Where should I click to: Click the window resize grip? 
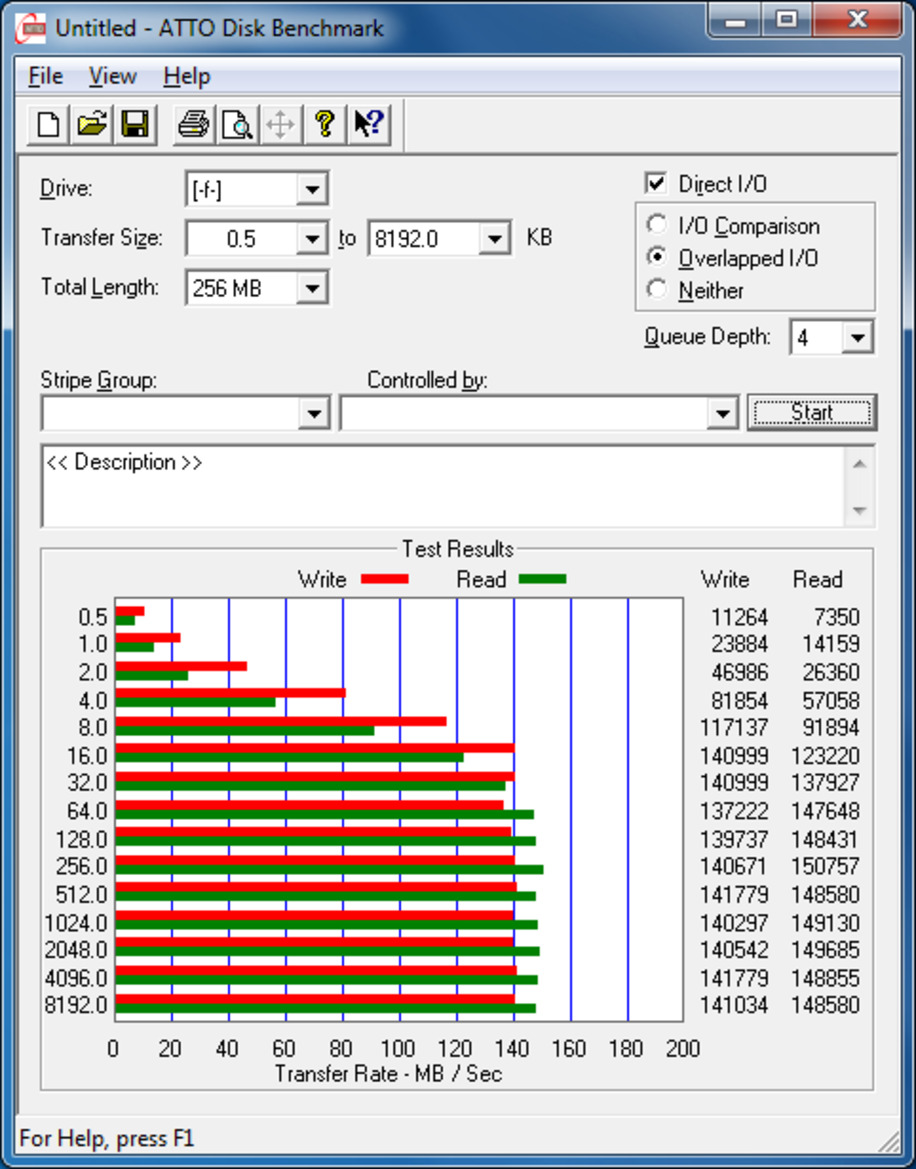coord(889,1141)
